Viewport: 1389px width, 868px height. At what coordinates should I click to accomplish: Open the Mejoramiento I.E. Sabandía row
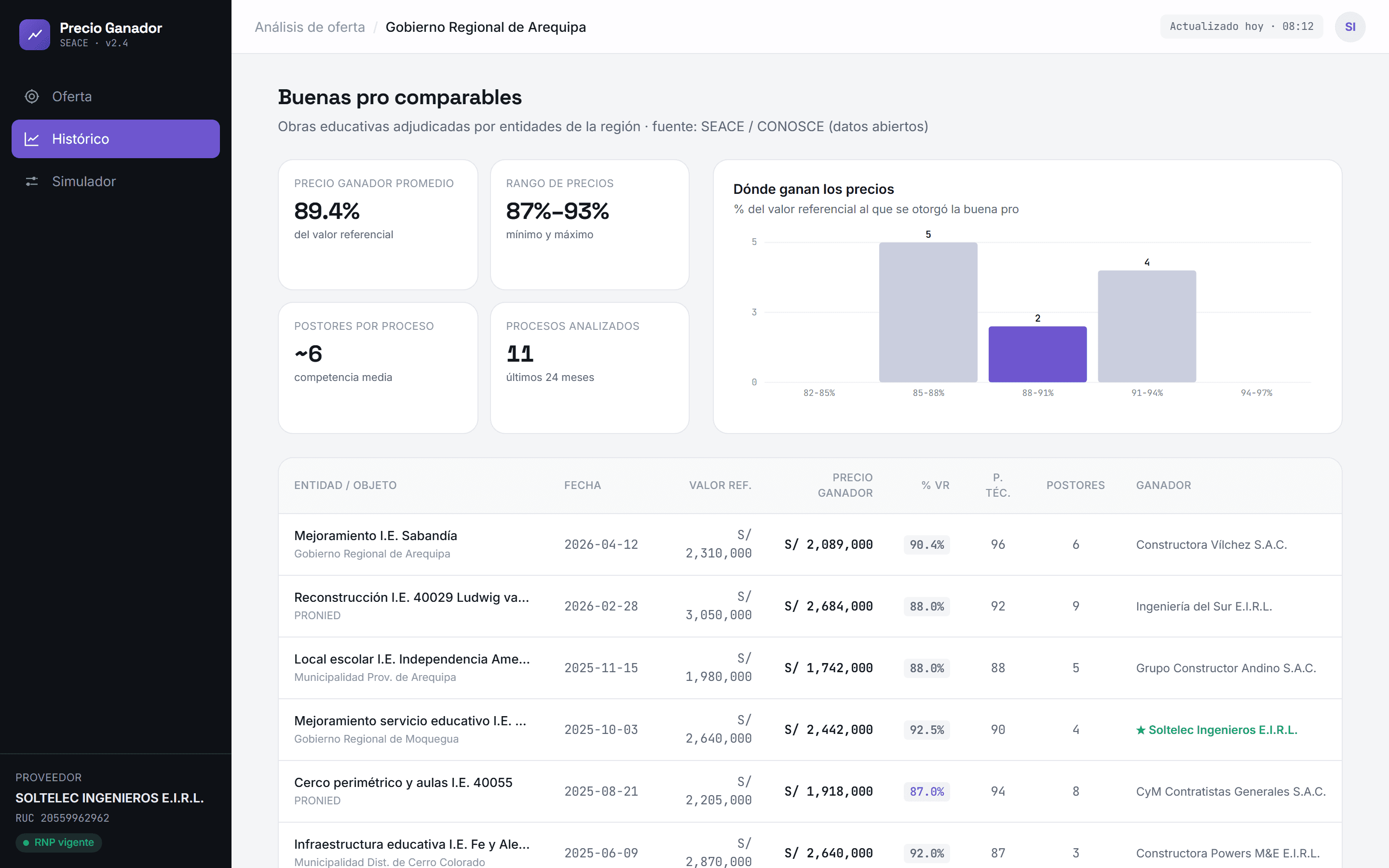[x=810, y=544]
